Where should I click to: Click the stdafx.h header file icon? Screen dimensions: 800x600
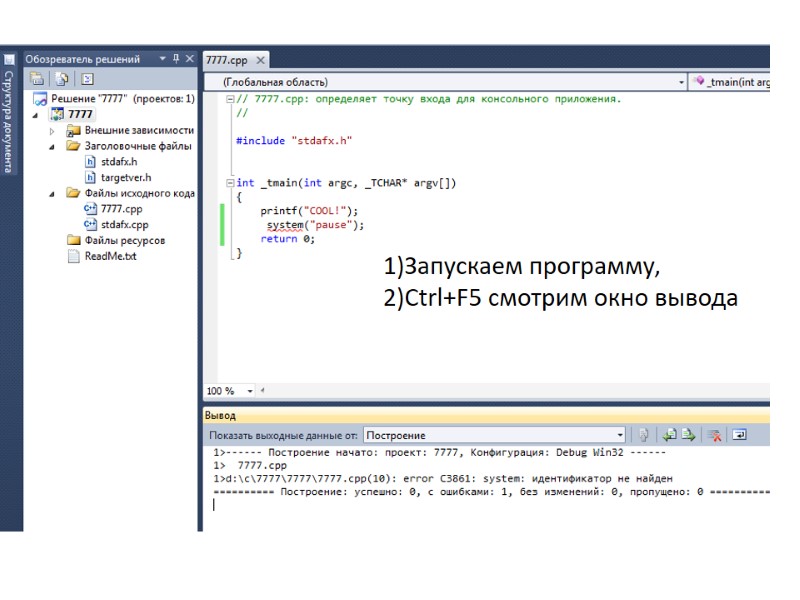click(x=90, y=162)
